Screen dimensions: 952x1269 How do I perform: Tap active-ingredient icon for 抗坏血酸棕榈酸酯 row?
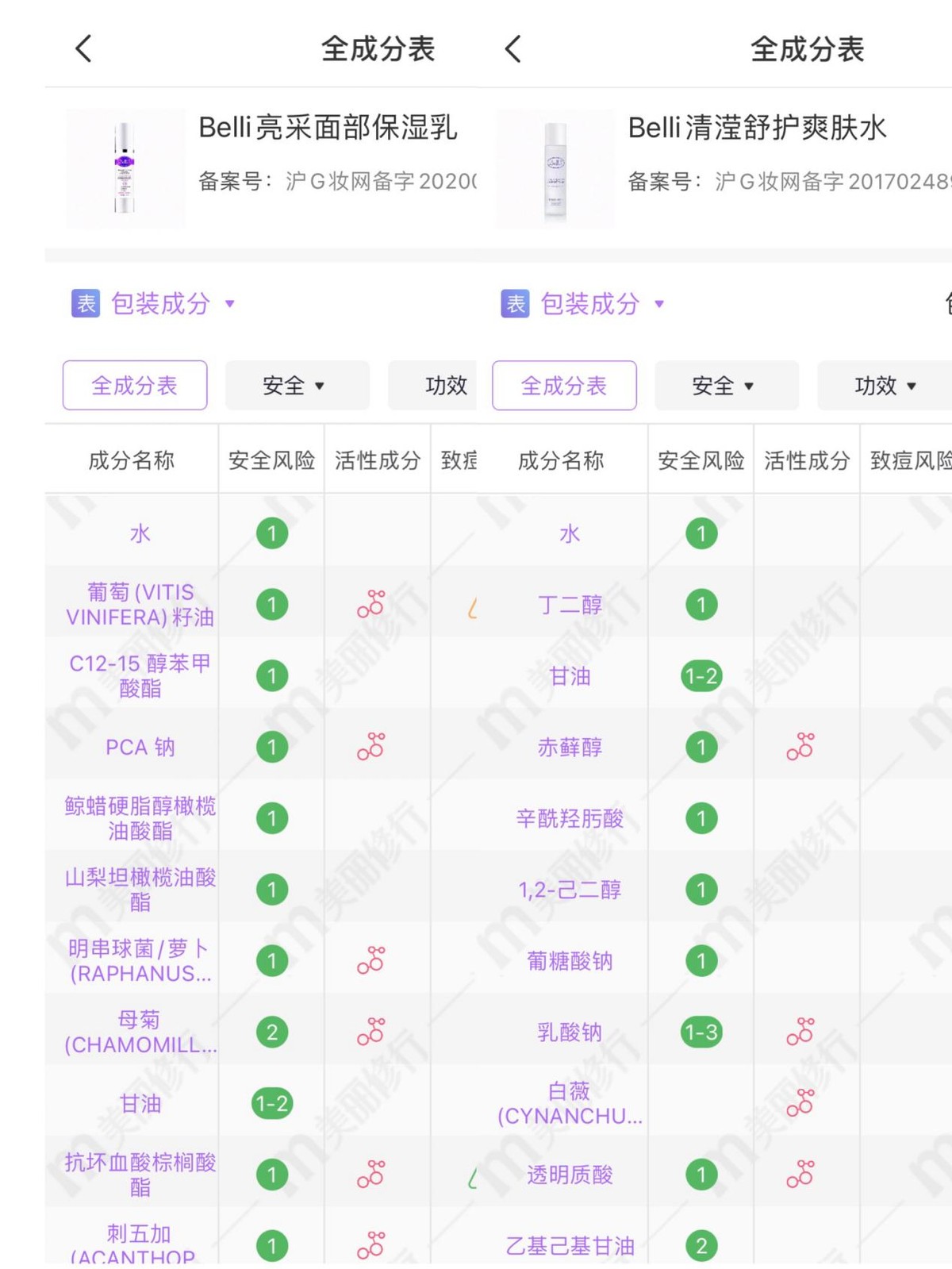[371, 1174]
